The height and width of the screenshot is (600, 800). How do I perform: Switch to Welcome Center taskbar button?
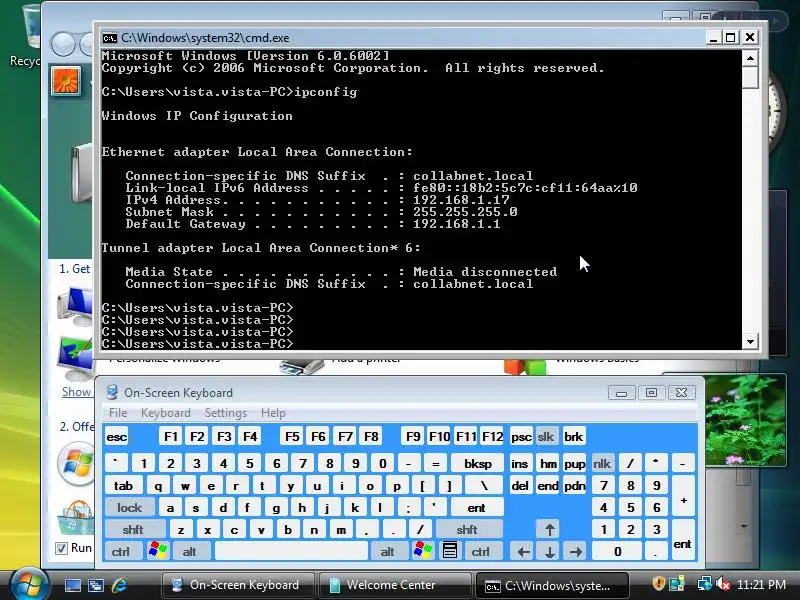click(x=394, y=585)
